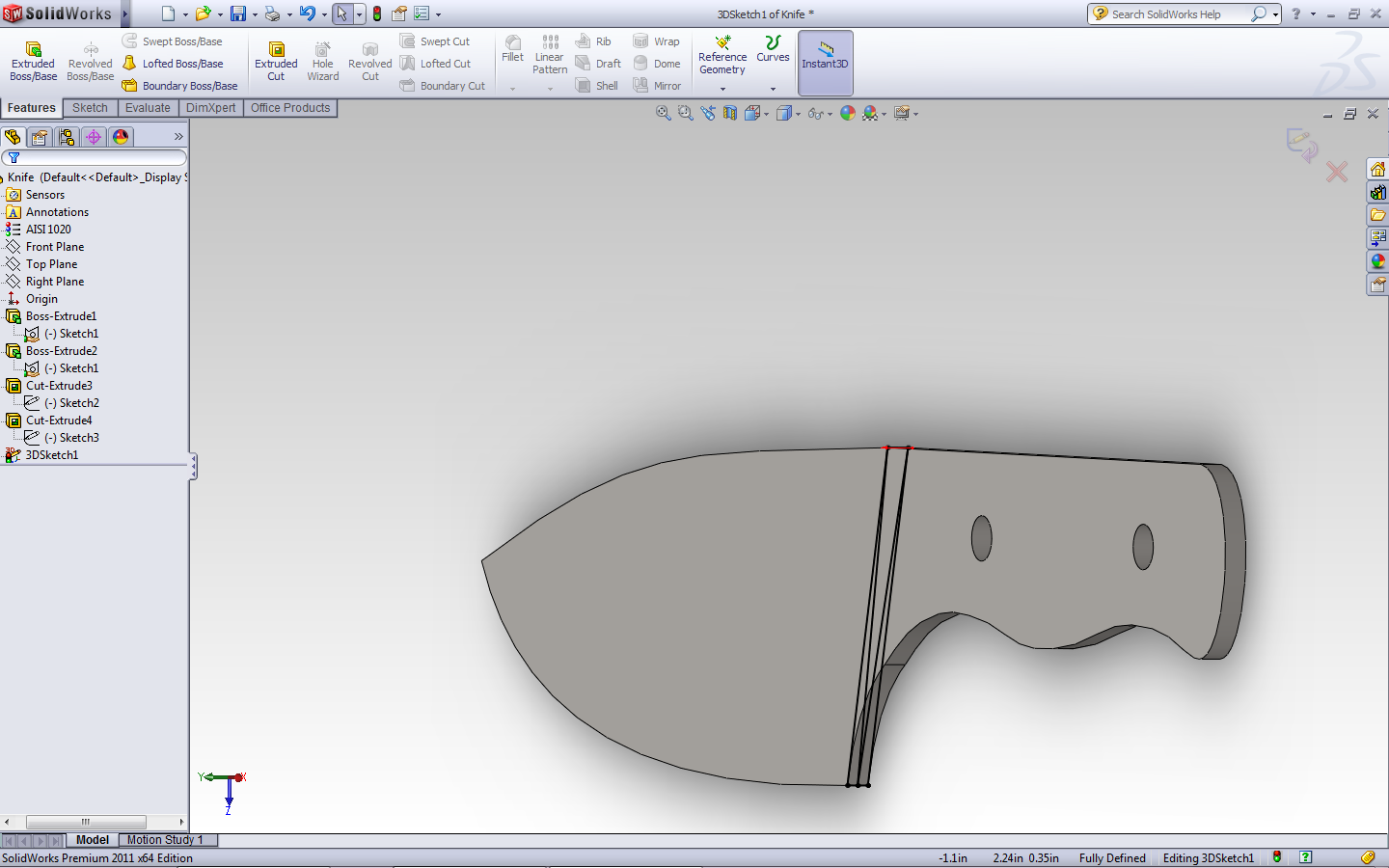Image resolution: width=1389 pixels, height=868 pixels.
Task: Select the Front Plane tree item
Action: tap(55, 247)
